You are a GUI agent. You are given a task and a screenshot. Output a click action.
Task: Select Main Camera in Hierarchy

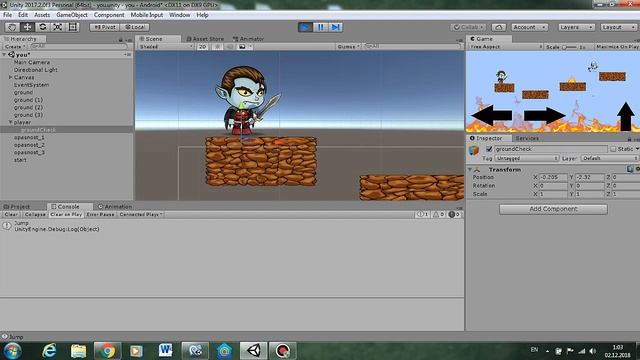tap(31, 62)
